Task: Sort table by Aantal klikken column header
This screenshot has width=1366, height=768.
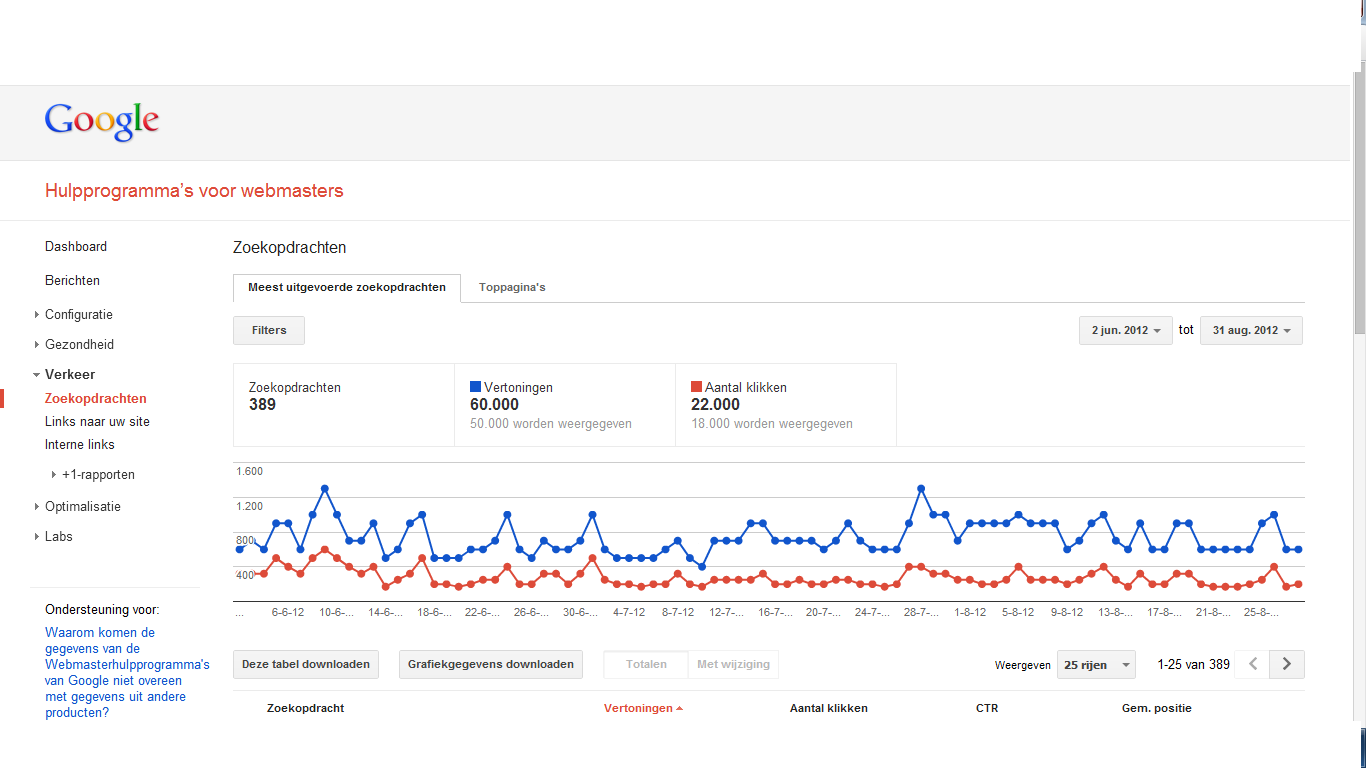Action: pyautogui.click(x=829, y=708)
